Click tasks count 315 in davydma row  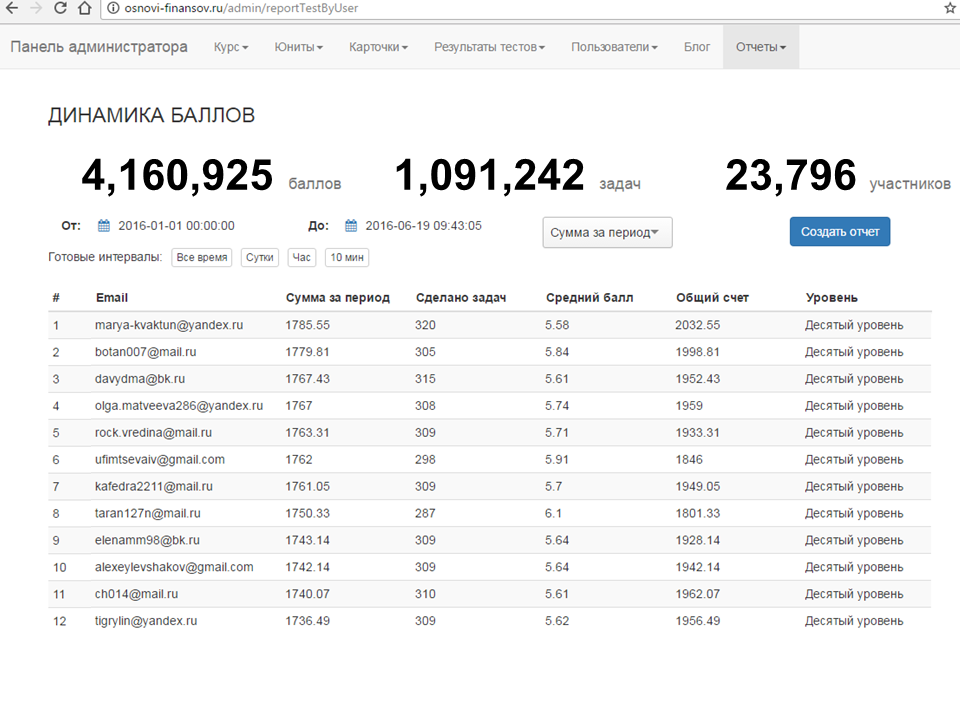point(425,379)
